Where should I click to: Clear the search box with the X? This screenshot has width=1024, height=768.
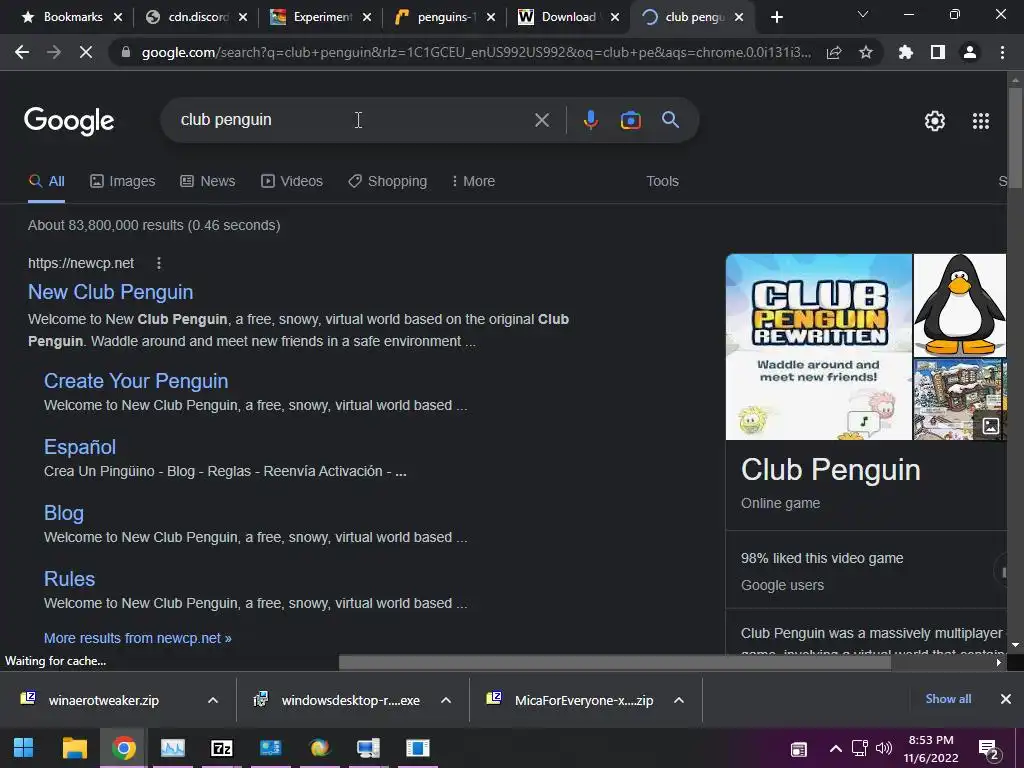pyautogui.click(x=541, y=120)
